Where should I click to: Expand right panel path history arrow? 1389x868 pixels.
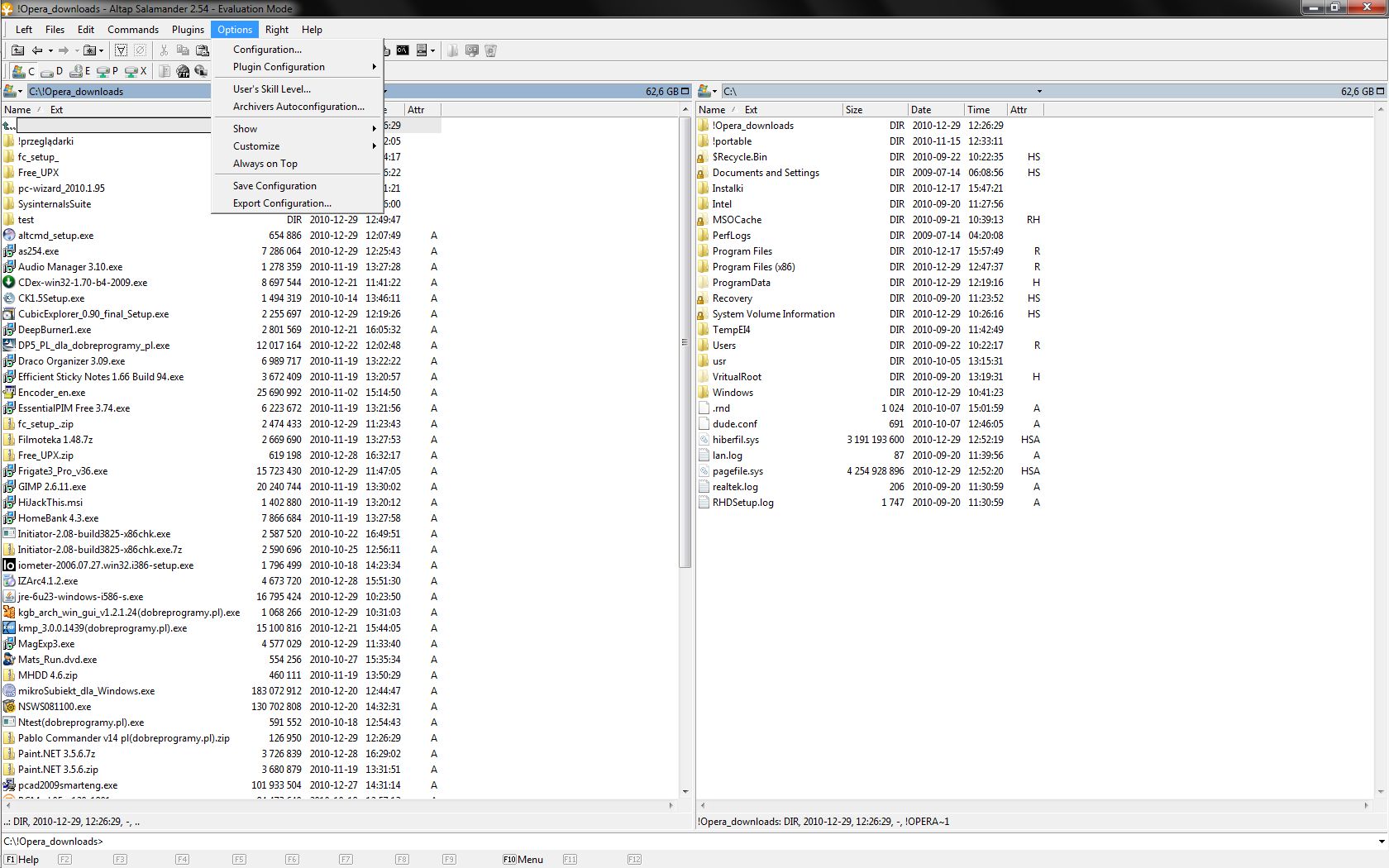pyautogui.click(x=1039, y=91)
